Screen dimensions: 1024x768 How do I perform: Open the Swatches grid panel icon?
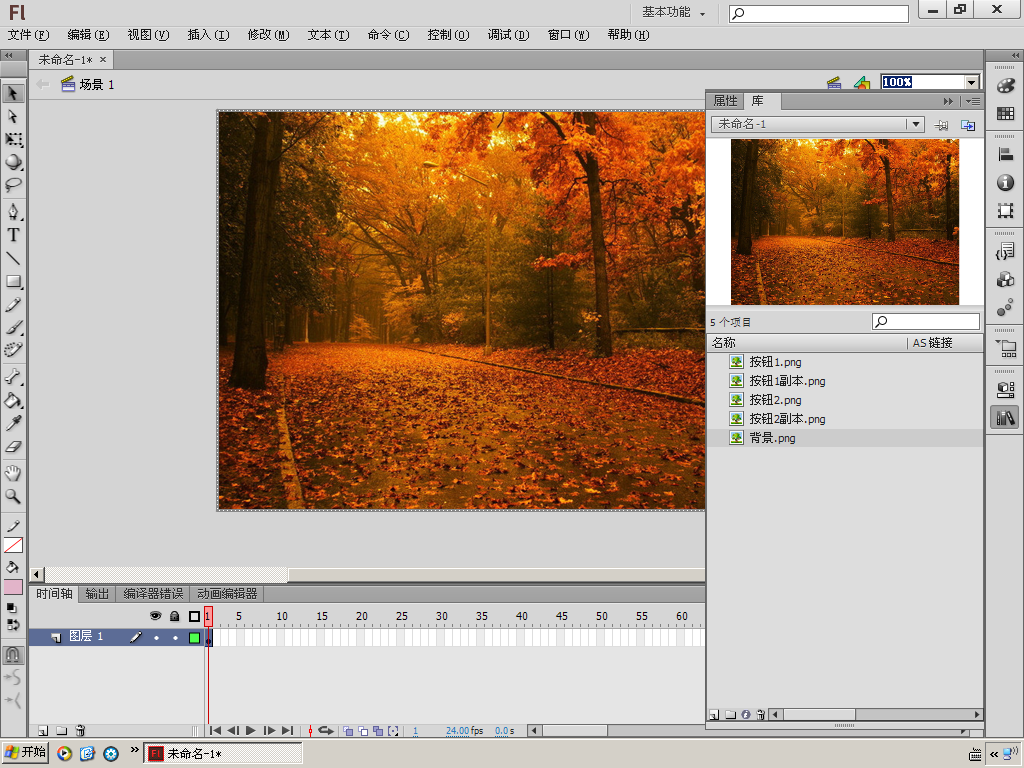coord(1005,114)
